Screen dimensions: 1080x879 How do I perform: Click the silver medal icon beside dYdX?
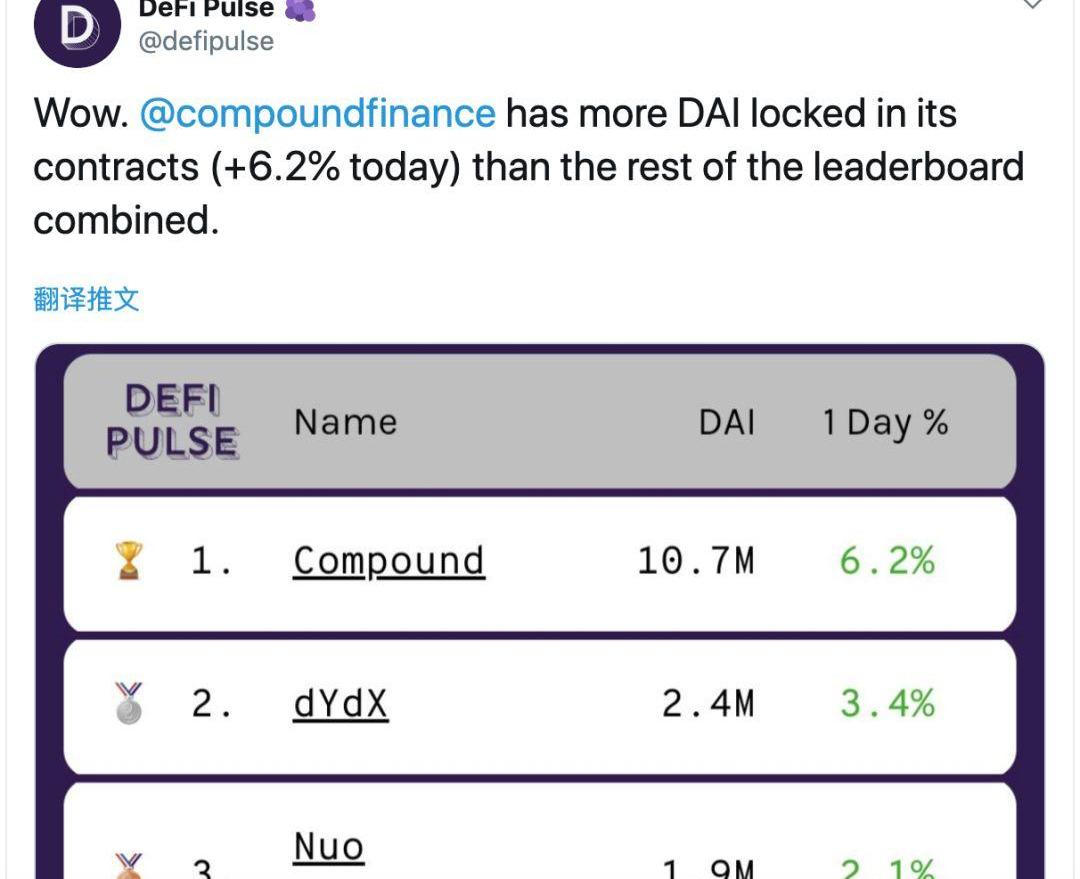(130, 704)
